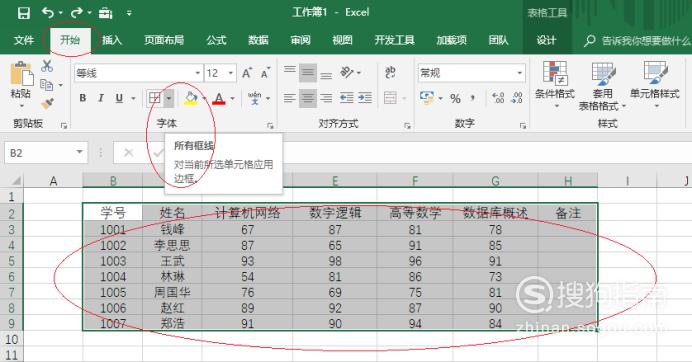Click the increase decimal icon
The width and height of the screenshot is (692, 362).
[x=498, y=98]
